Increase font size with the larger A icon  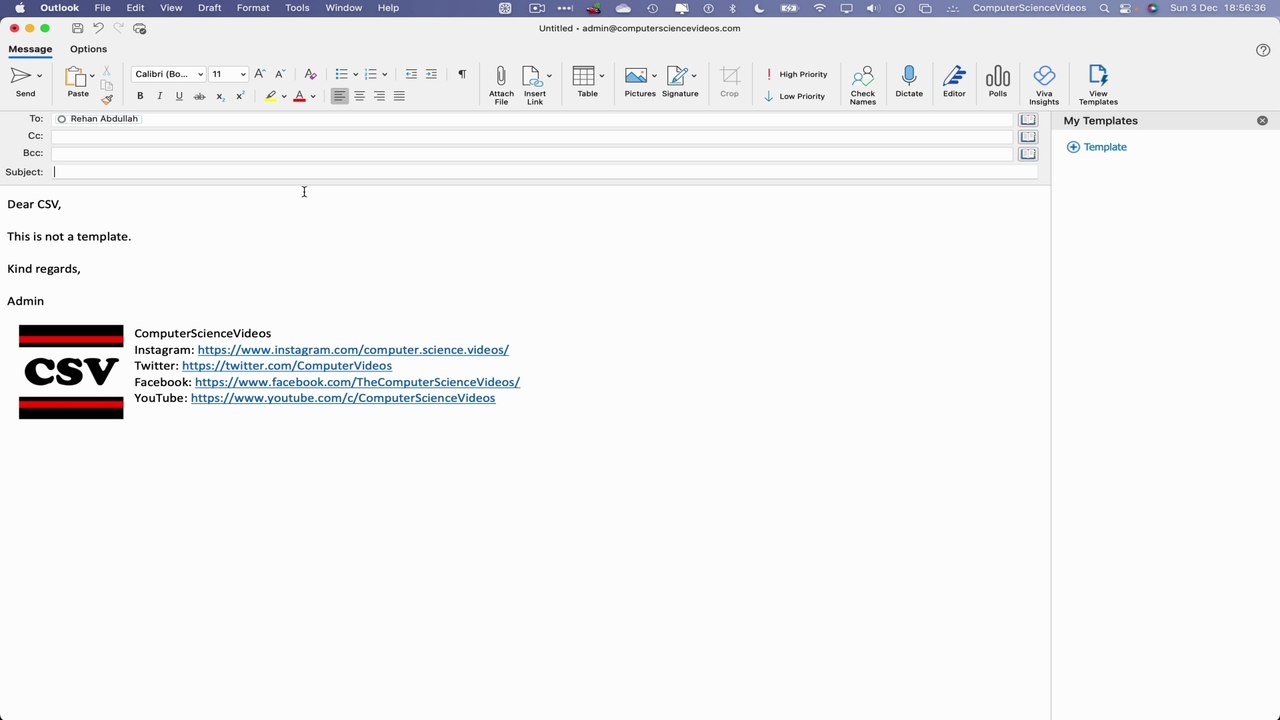tap(260, 74)
